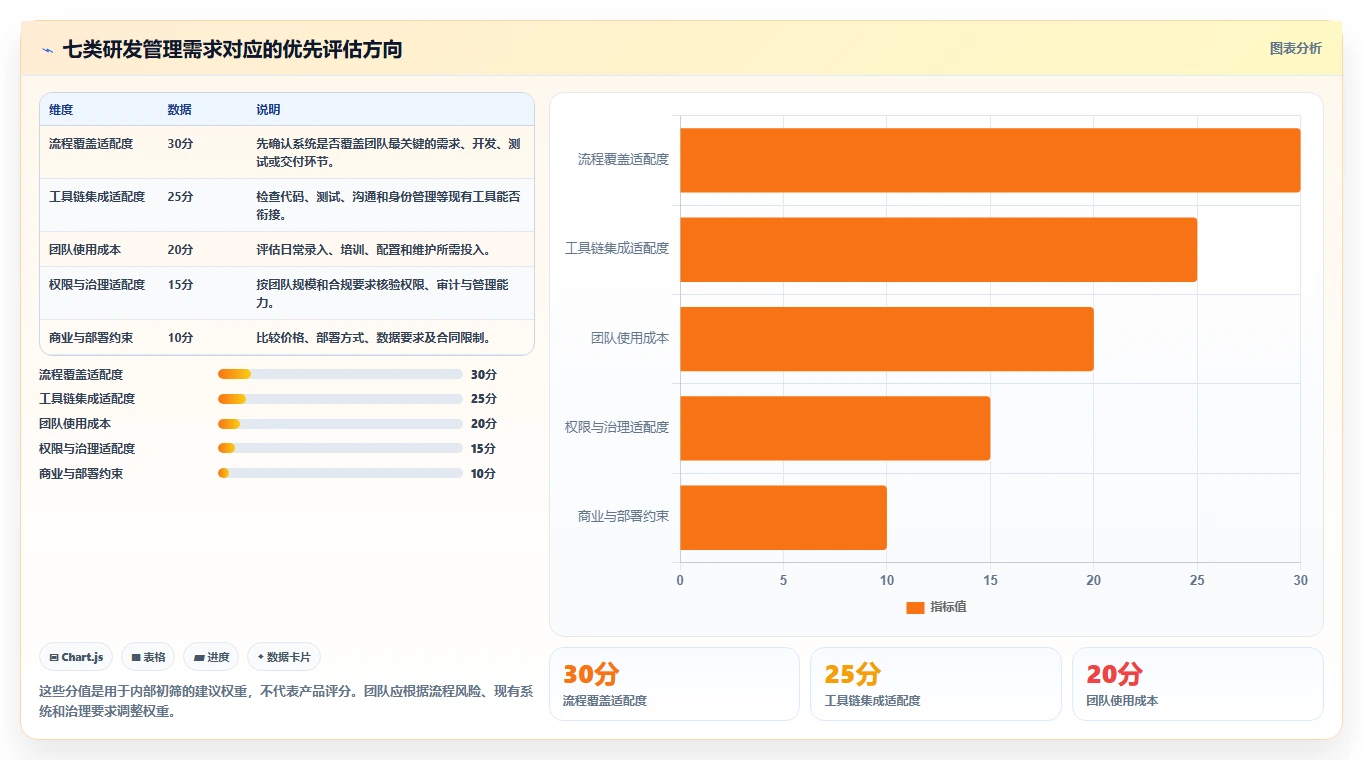The image size is (1363, 760).
Task: Click the 流程覆盖适配度 label of the progress list
Action: (81, 375)
